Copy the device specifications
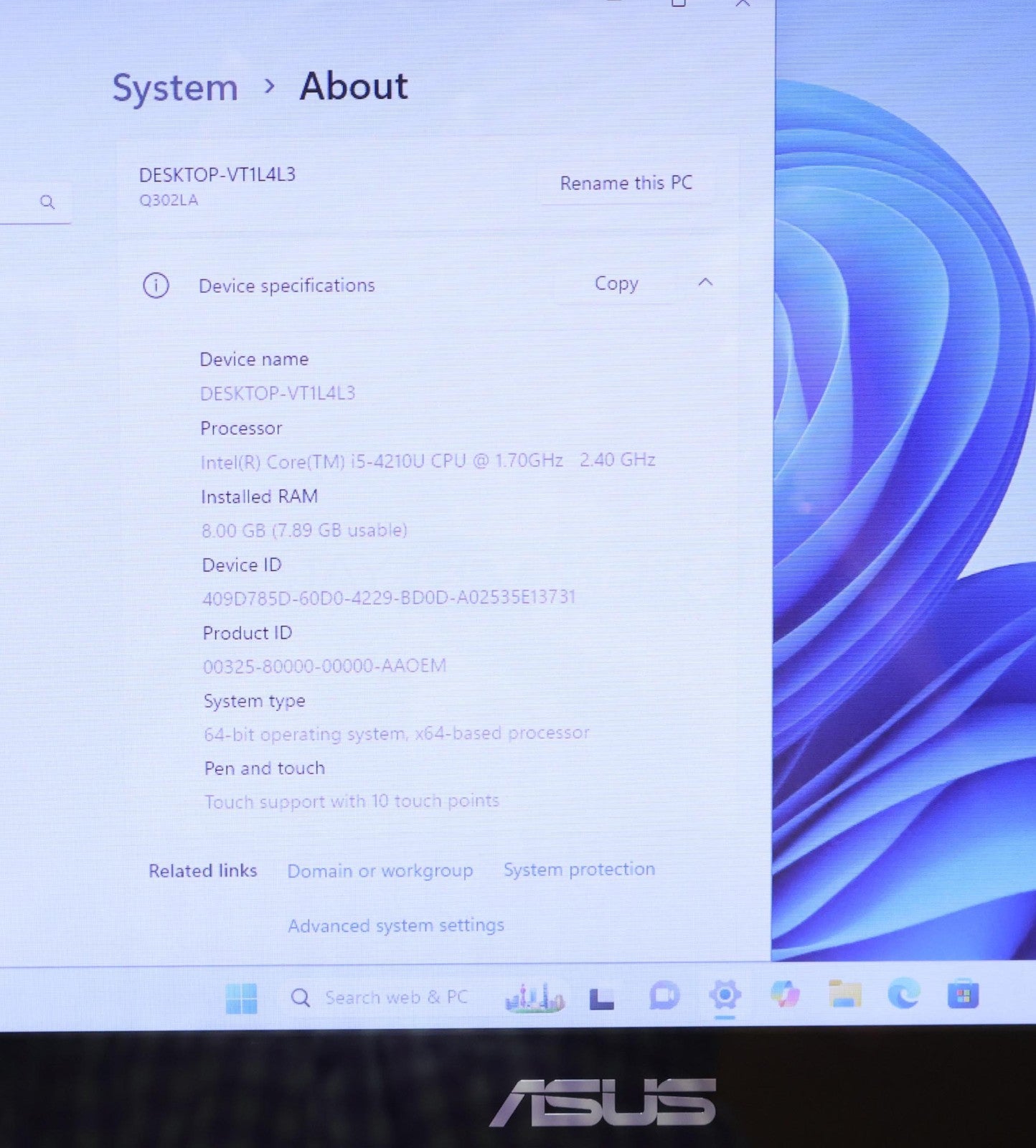The width and height of the screenshot is (1036, 1148). pos(616,284)
